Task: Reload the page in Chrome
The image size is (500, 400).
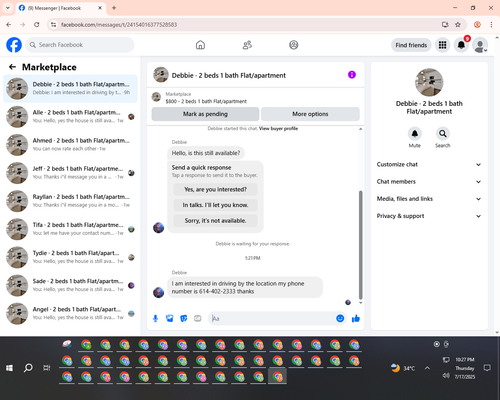Action: coord(37,25)
